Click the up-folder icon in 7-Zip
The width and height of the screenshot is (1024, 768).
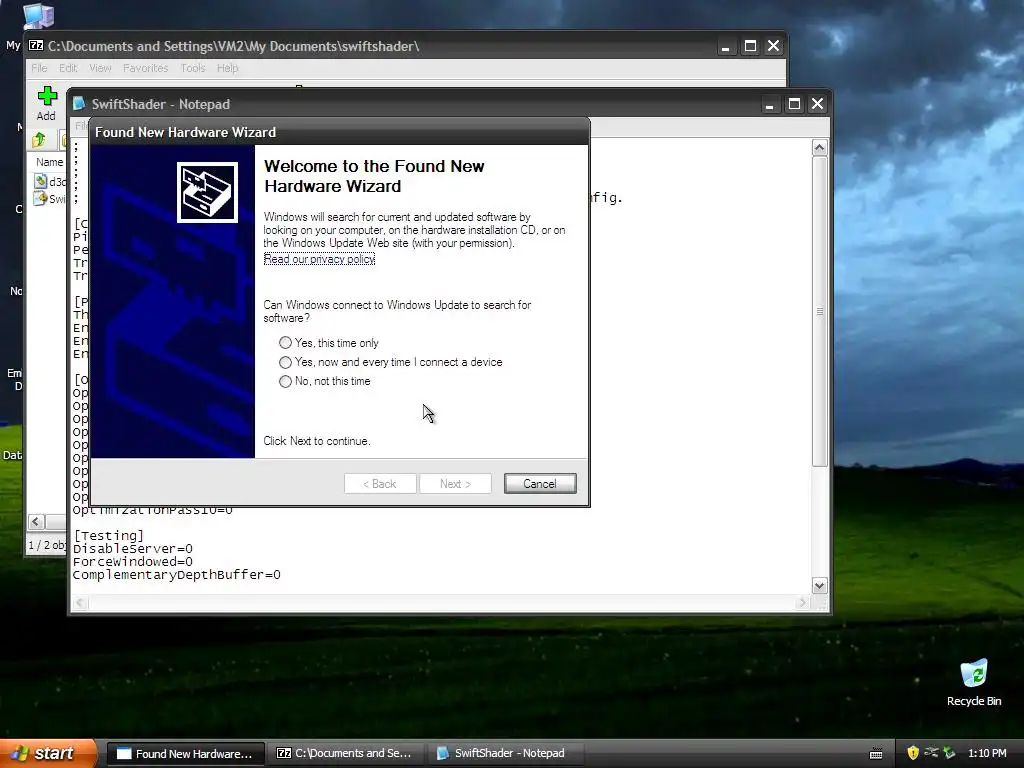coord(39,139)
